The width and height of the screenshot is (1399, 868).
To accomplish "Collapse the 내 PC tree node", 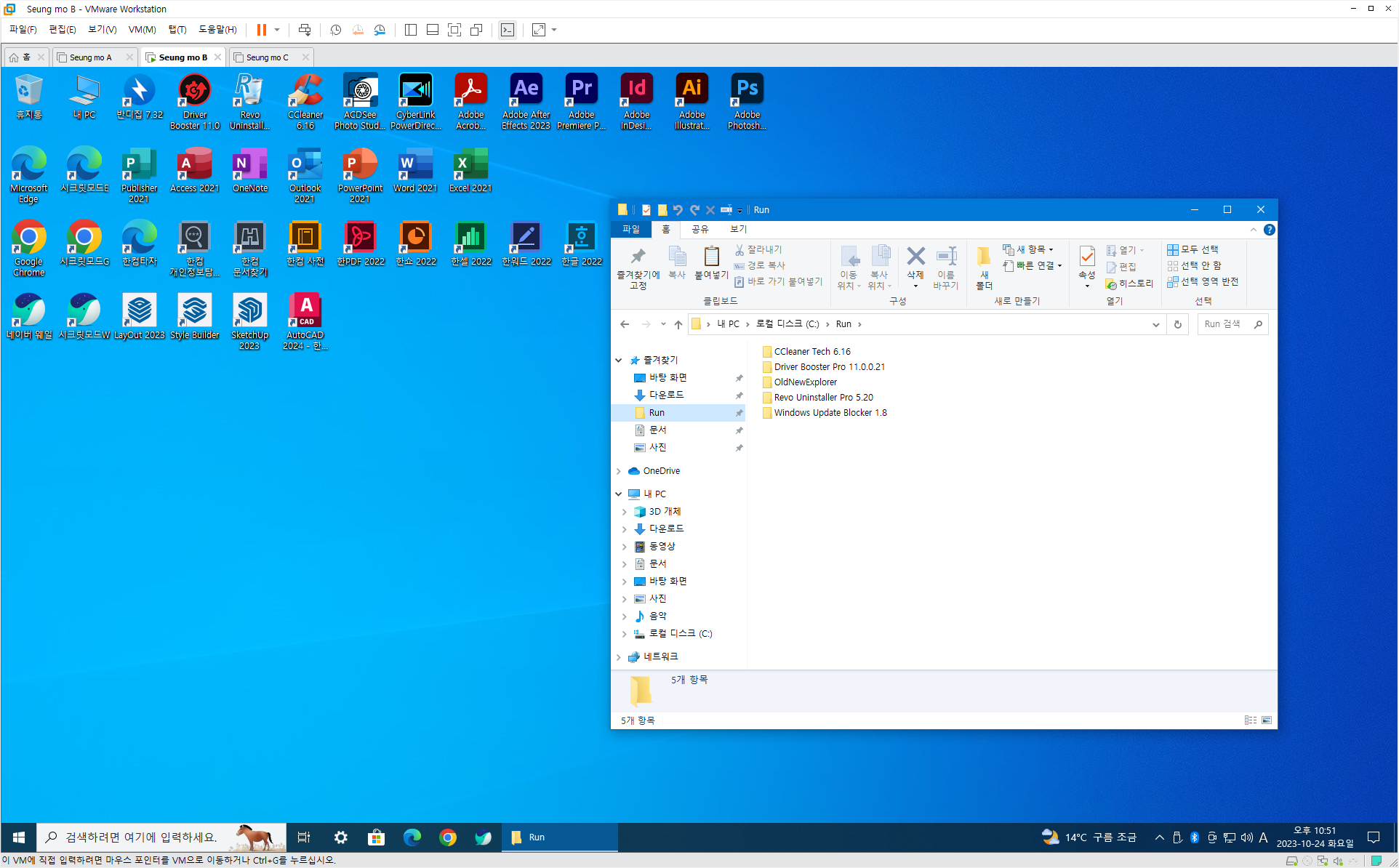I will 619,494.
